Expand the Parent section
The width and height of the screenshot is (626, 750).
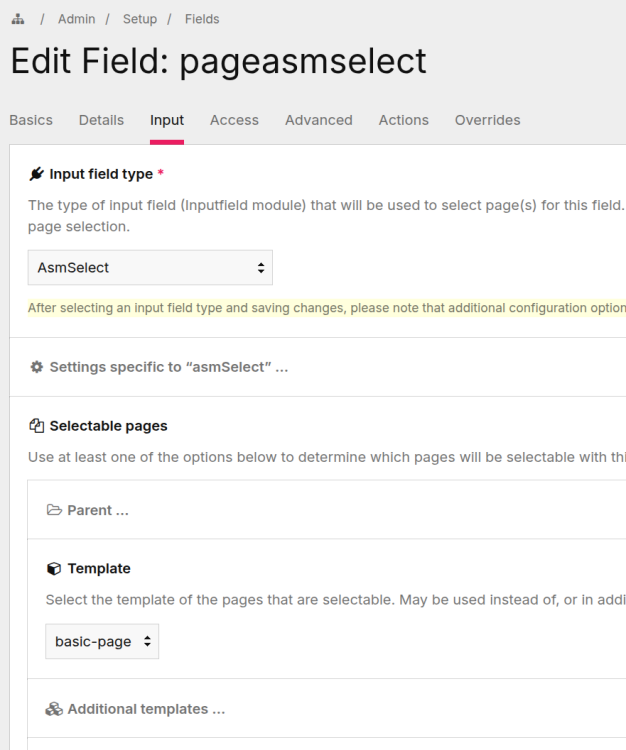(x=98, y=510)
